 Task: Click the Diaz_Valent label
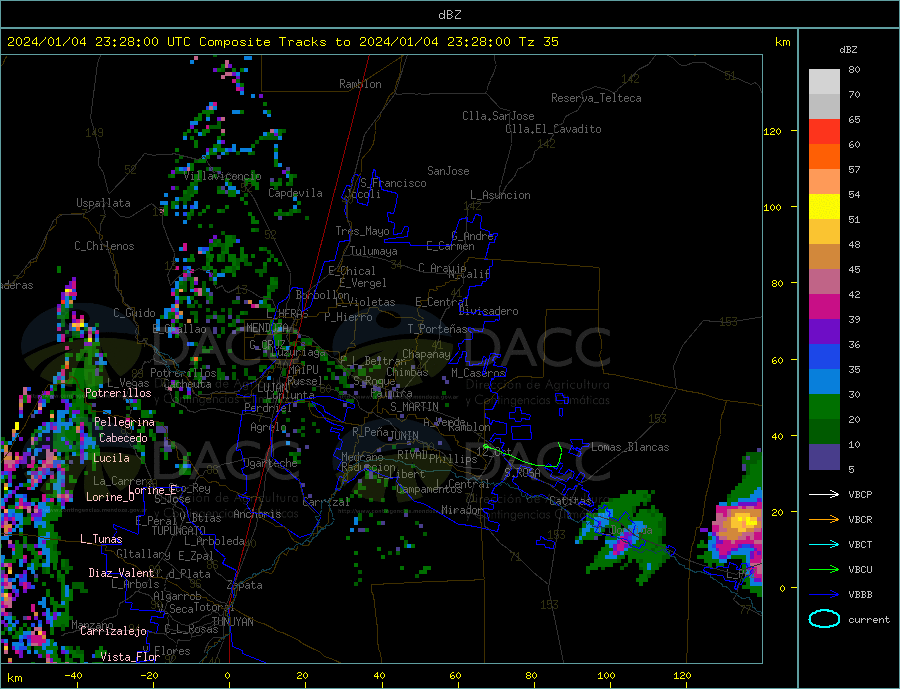click(x=122, y=573)
